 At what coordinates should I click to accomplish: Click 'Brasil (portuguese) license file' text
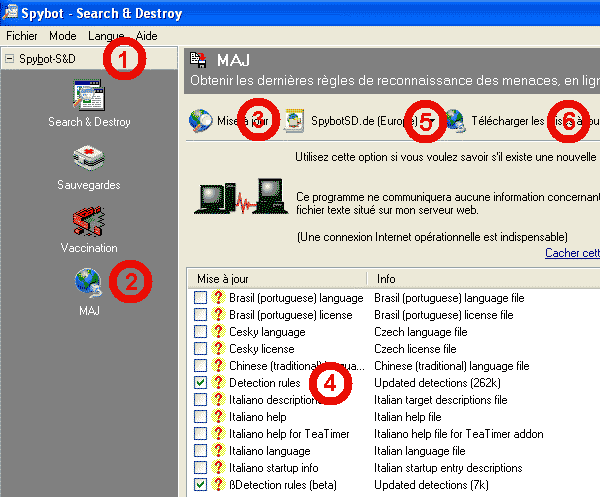click(x=444, y=315)
